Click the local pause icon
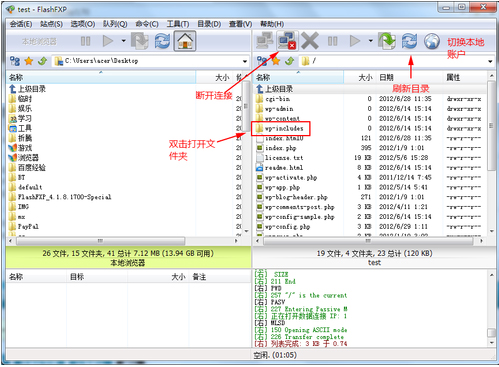 [85, 41]
